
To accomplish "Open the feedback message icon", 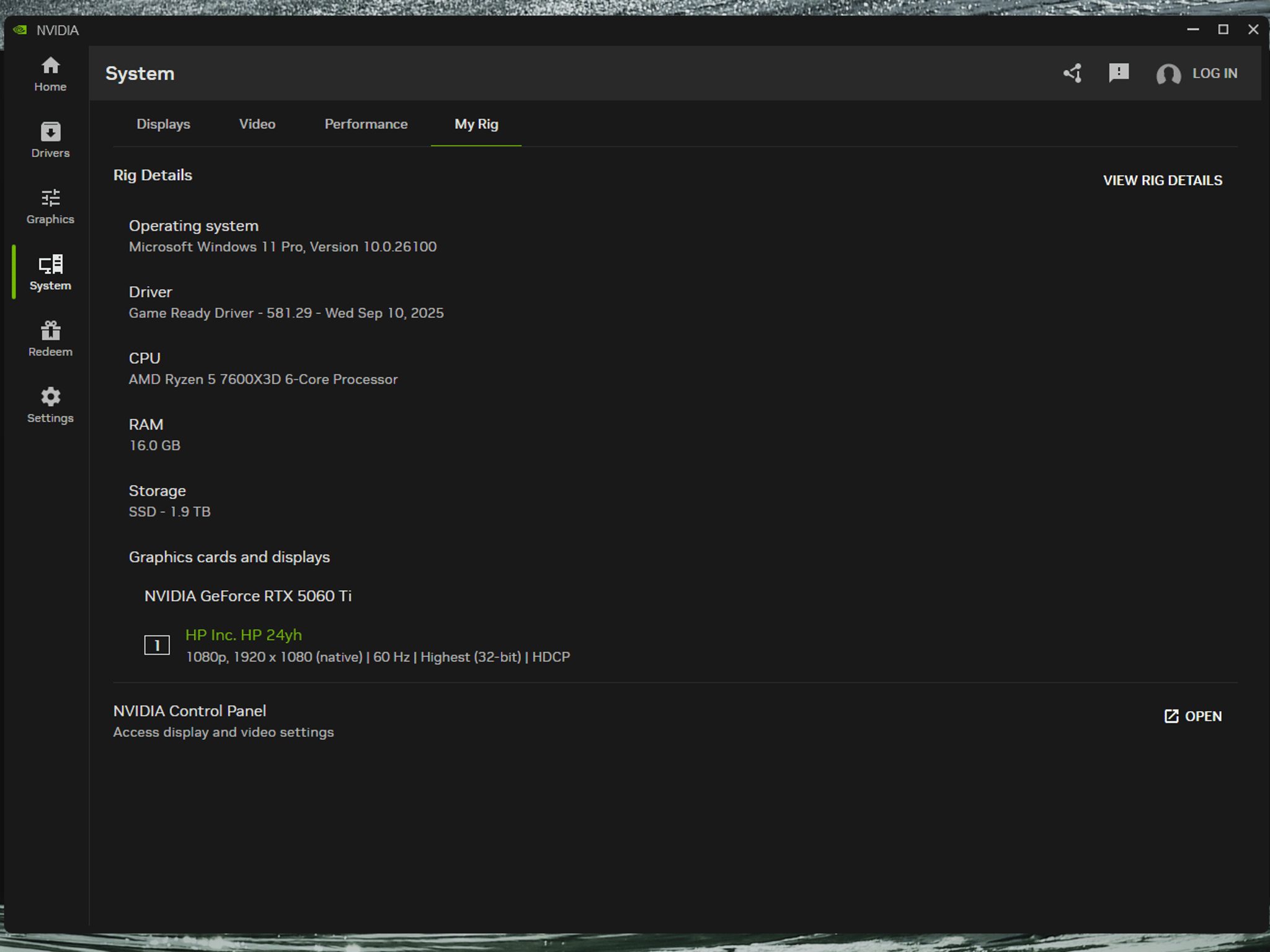I will tap(1119, 73).
